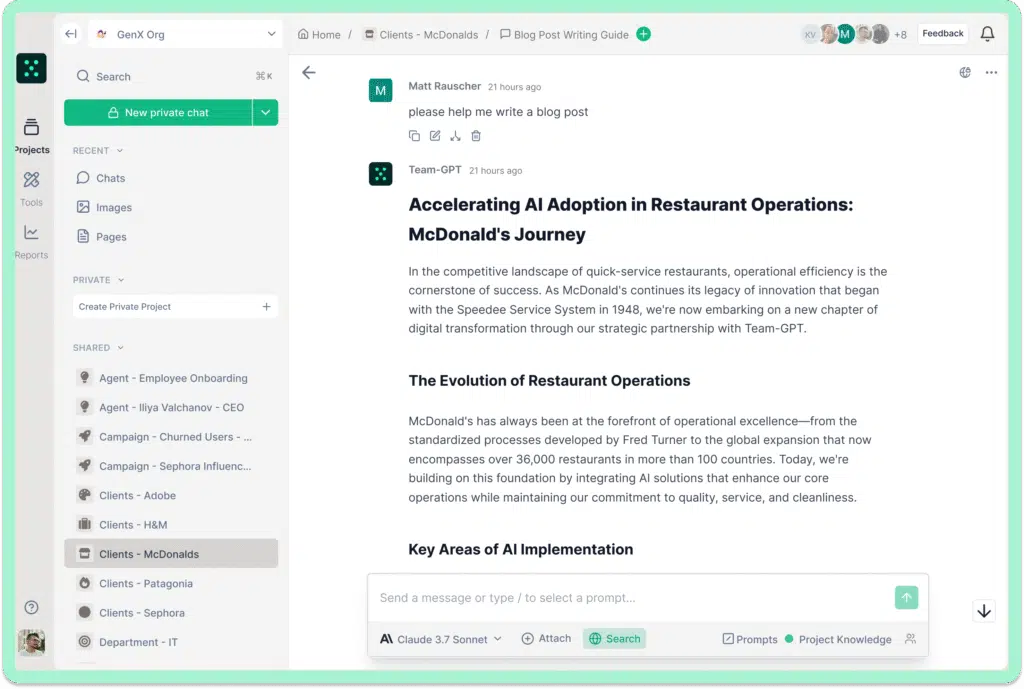
Task: Copy Matt Rauscher's message
Action: pyautogui.click(x=414, y=136)
